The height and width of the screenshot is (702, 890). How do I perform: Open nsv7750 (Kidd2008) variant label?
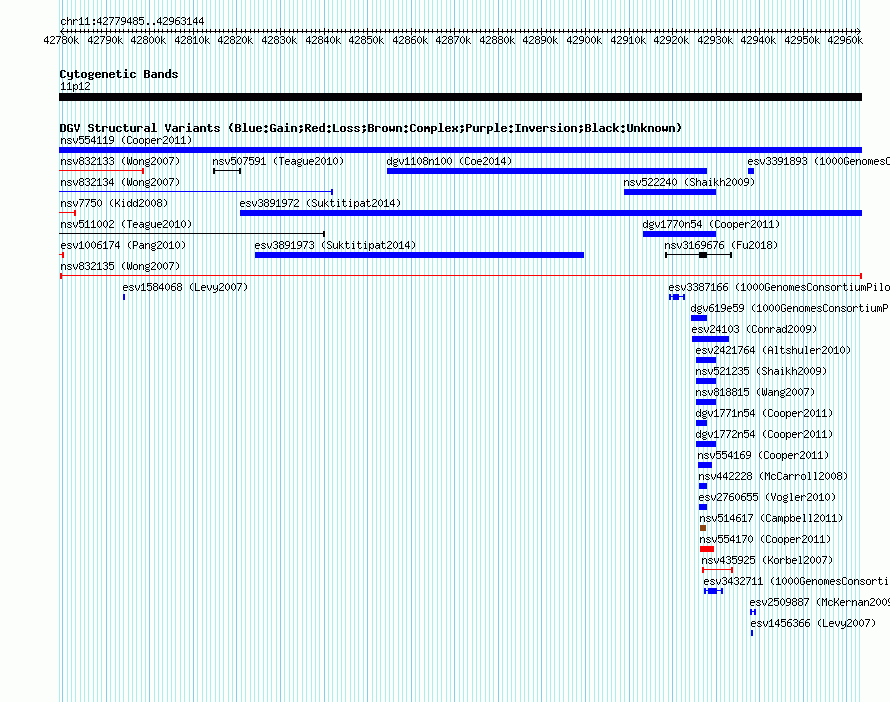pos(114,203)
